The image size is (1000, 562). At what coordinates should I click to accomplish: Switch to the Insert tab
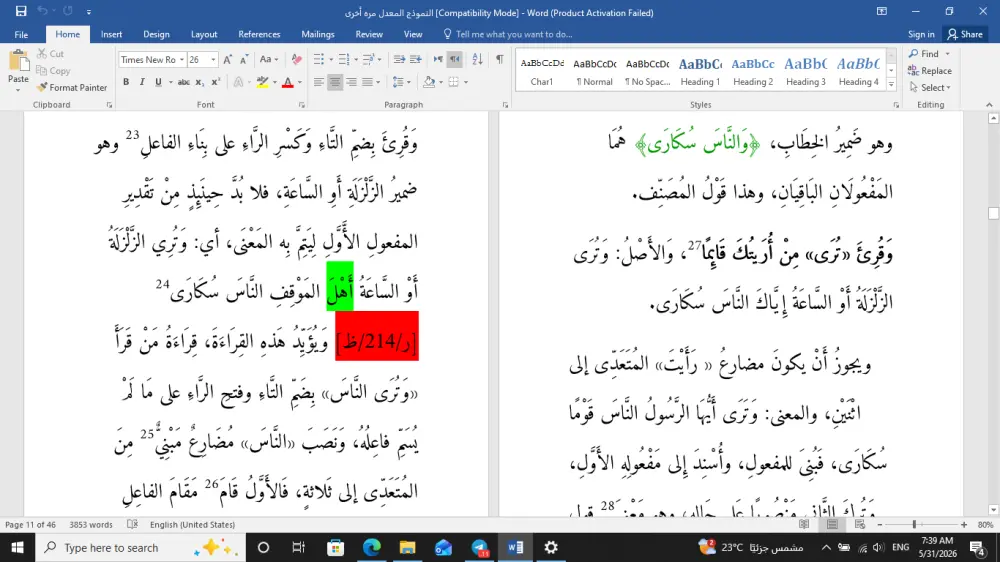pos(111,34)
